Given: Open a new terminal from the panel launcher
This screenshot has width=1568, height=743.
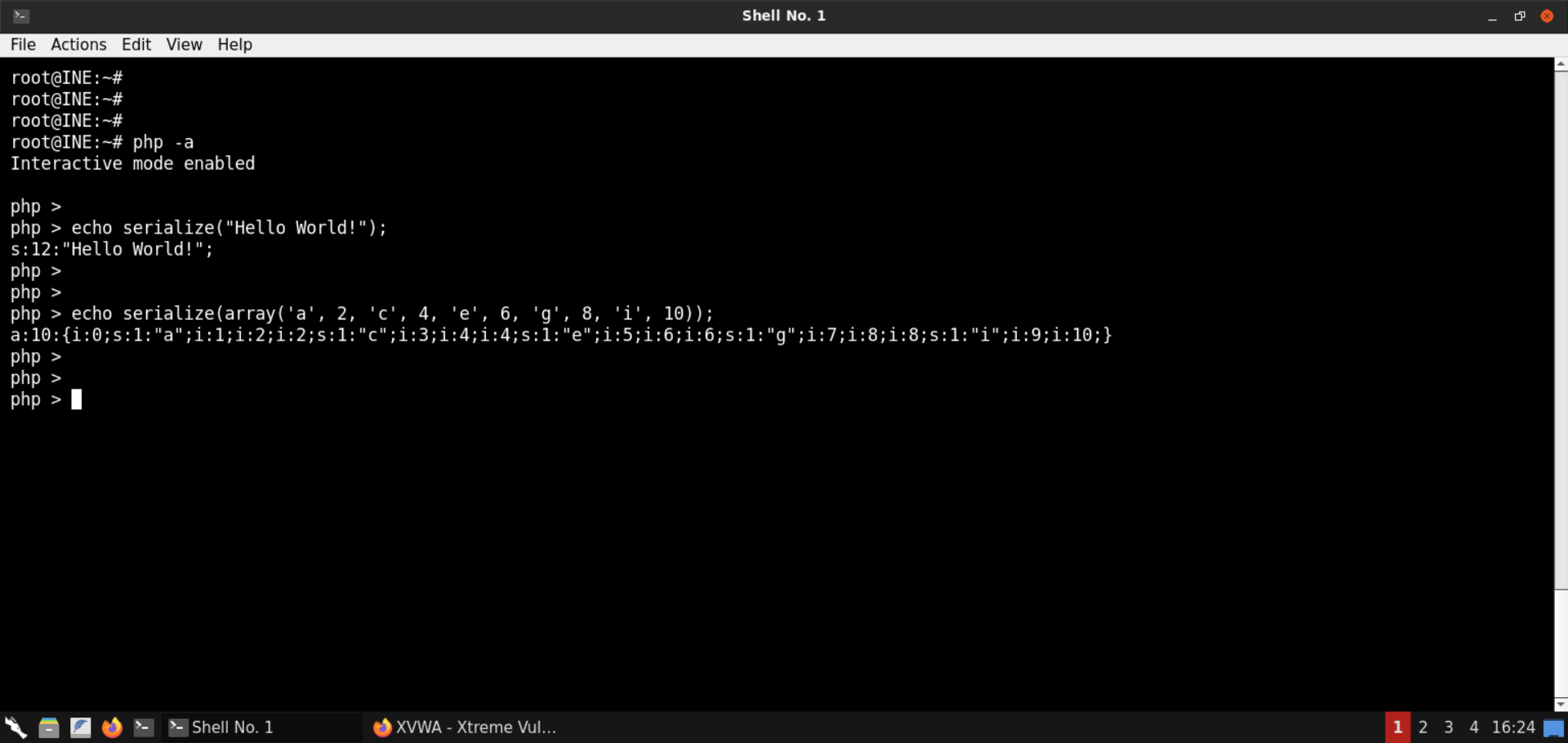Looking at the screenshot, I should point(144,727).
